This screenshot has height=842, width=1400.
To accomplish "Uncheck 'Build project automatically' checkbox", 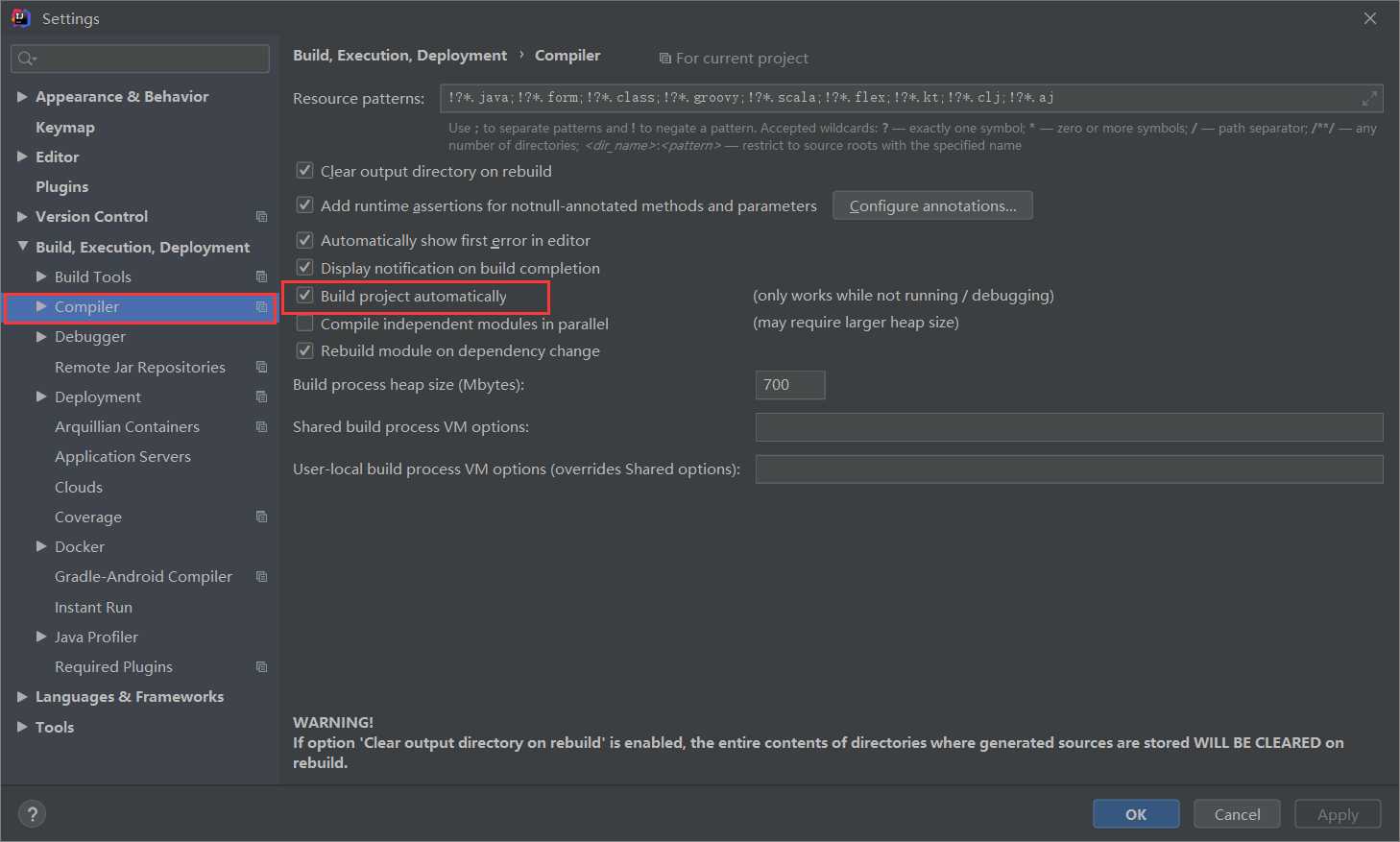I will (304, 296).
